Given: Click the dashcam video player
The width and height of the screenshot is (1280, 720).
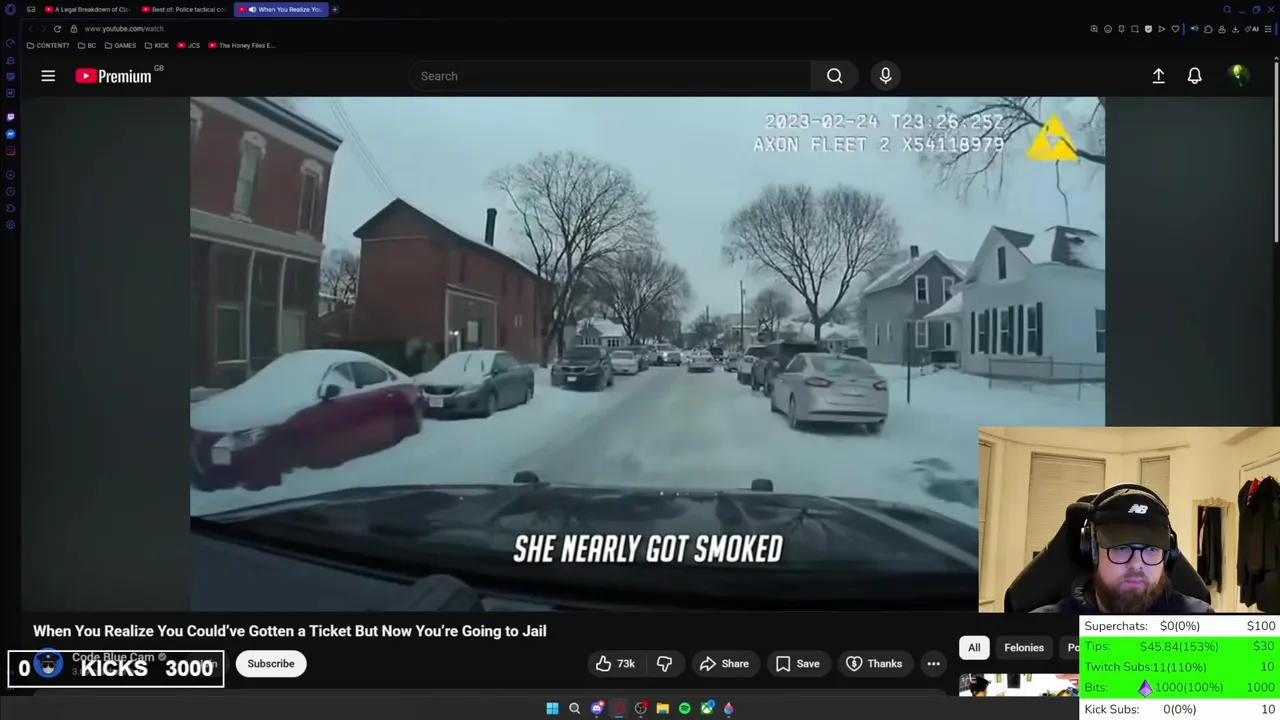Looking at the screenshot, I should coord(647,354).
